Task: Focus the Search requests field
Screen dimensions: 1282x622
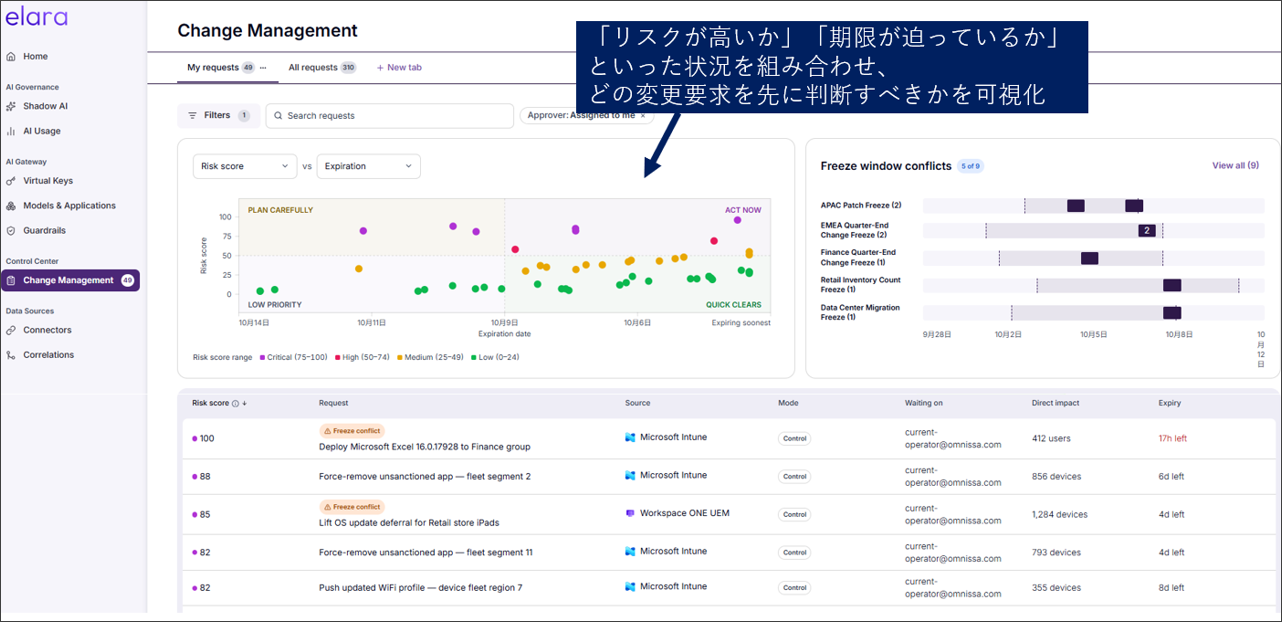Action: 390,116
